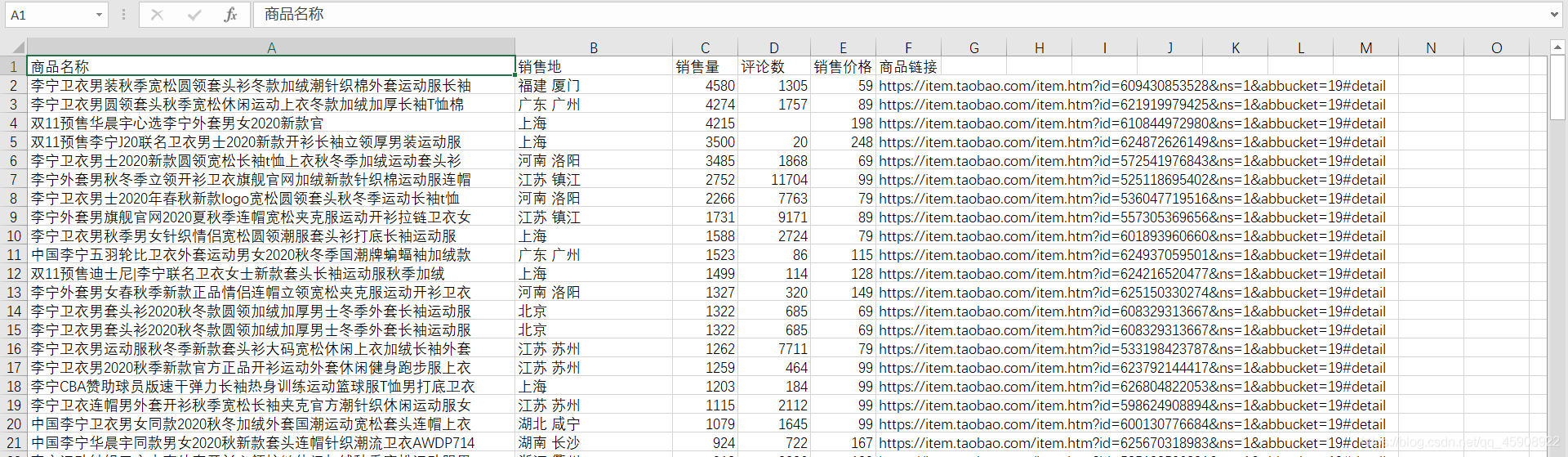Select column F header

tap(908, 47)
